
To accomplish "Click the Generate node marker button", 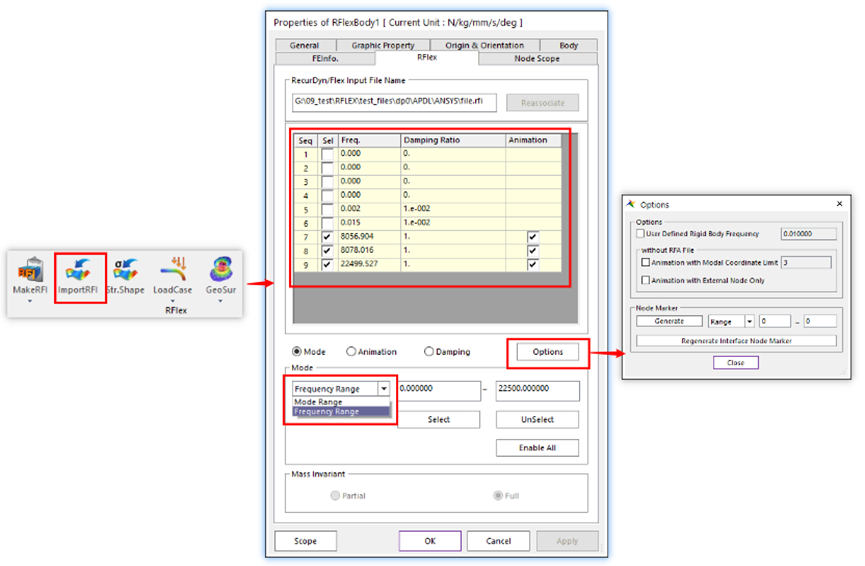I will pos(669,321).
